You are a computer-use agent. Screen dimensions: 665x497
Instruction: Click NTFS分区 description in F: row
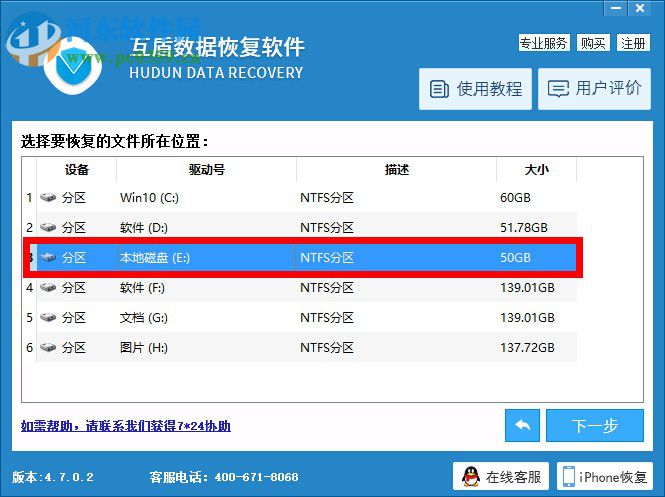[327, 288]
